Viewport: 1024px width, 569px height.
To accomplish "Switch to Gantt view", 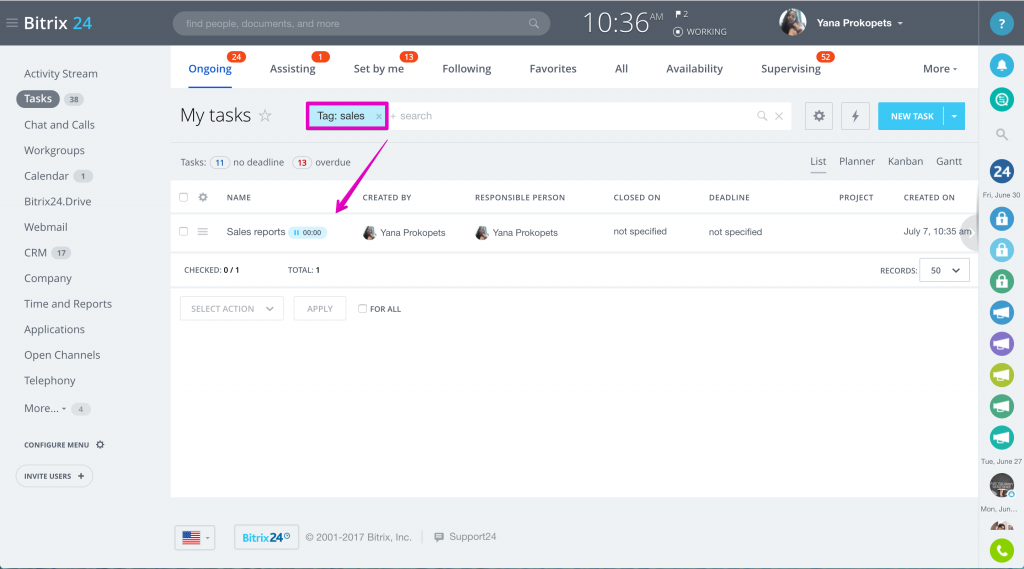I will tap(948, 161).
